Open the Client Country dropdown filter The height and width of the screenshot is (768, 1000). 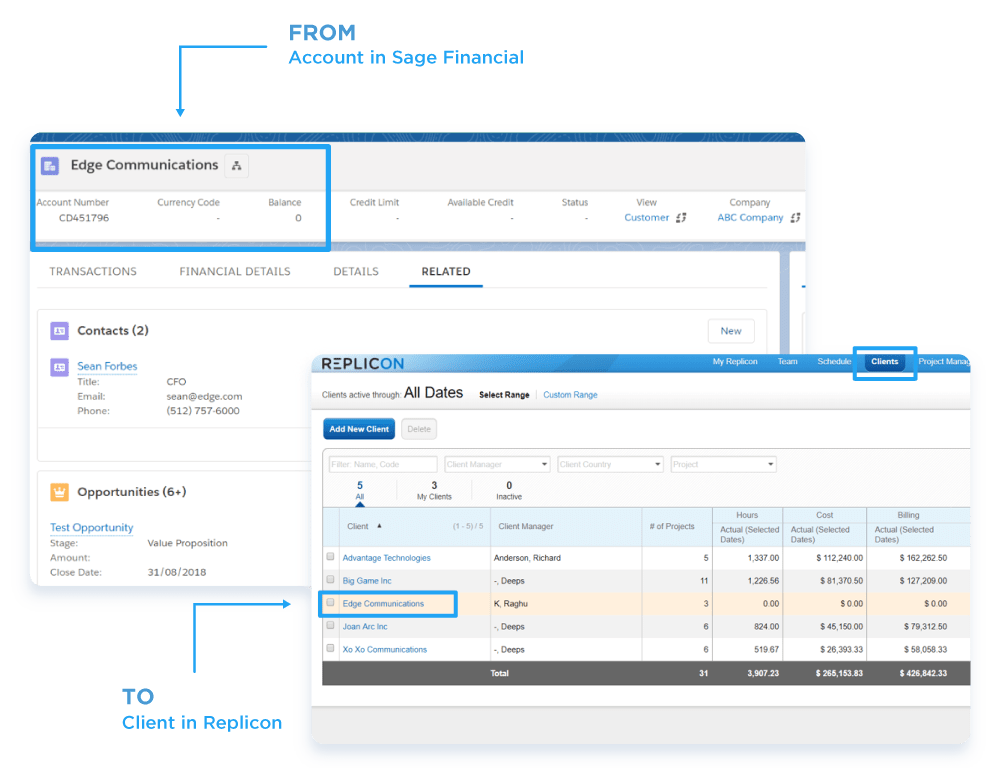point(610,464)
